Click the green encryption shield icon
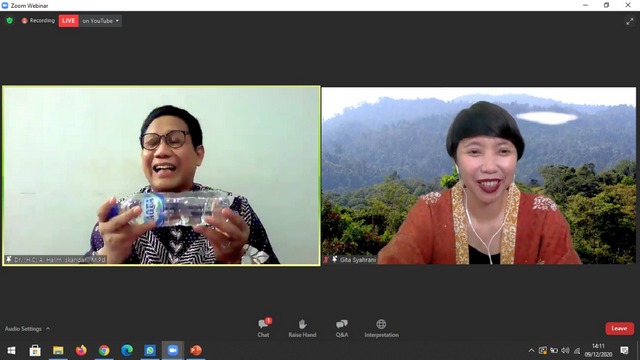 tap(10, 20)
